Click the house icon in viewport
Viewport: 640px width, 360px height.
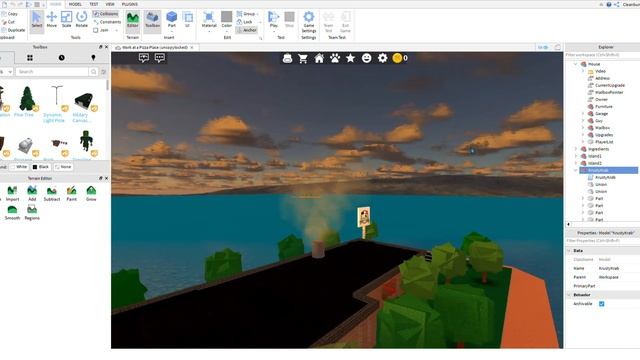319,58
